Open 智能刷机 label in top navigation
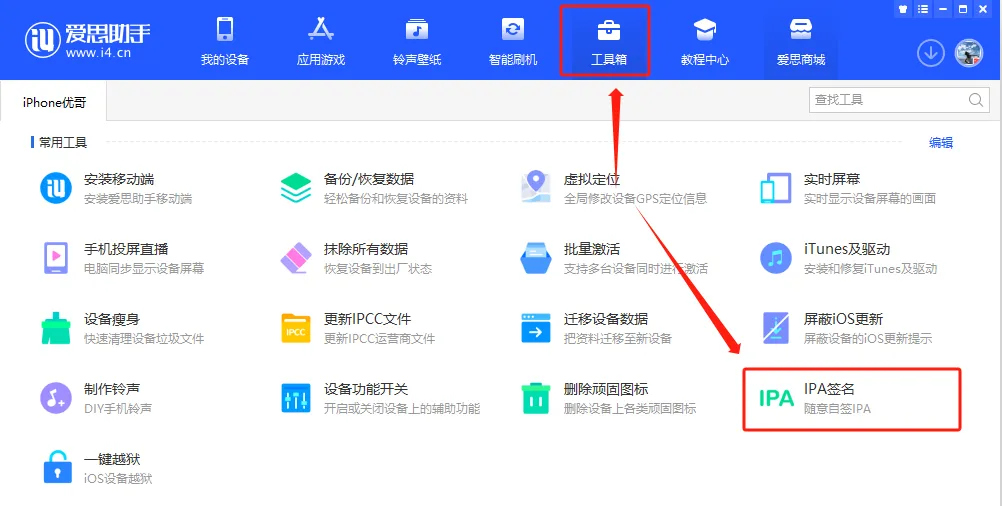This screenshot has width=1002, height=506. (513, 59)
